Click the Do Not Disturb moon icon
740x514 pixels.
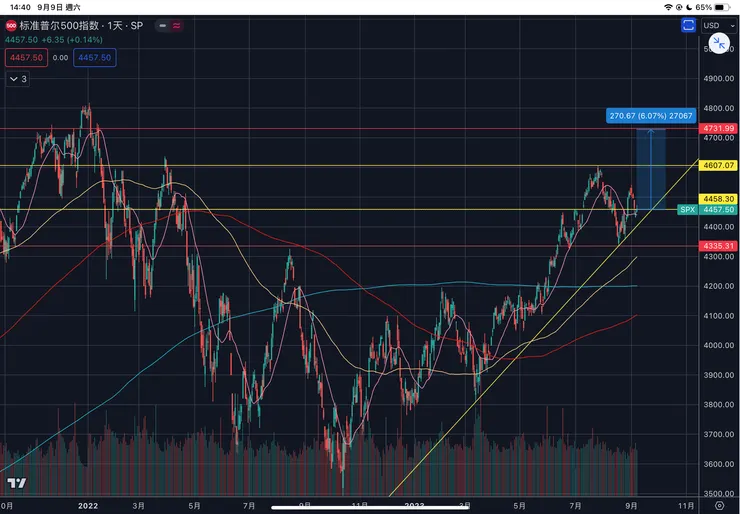689,7
